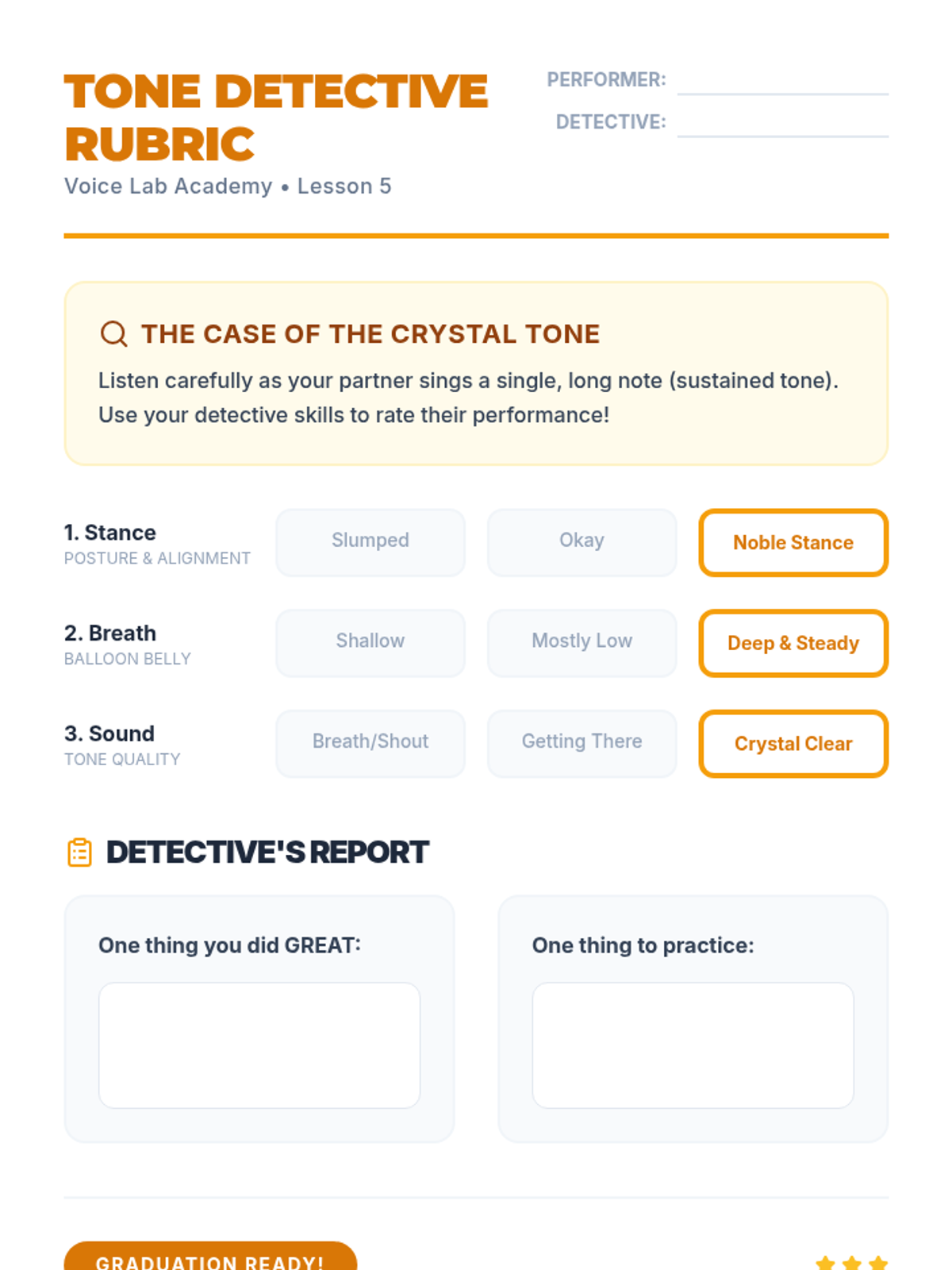This screenshot has height=1270, width=952.
Task: Choose the Deep & Steady option
Action: pos(793,643)
